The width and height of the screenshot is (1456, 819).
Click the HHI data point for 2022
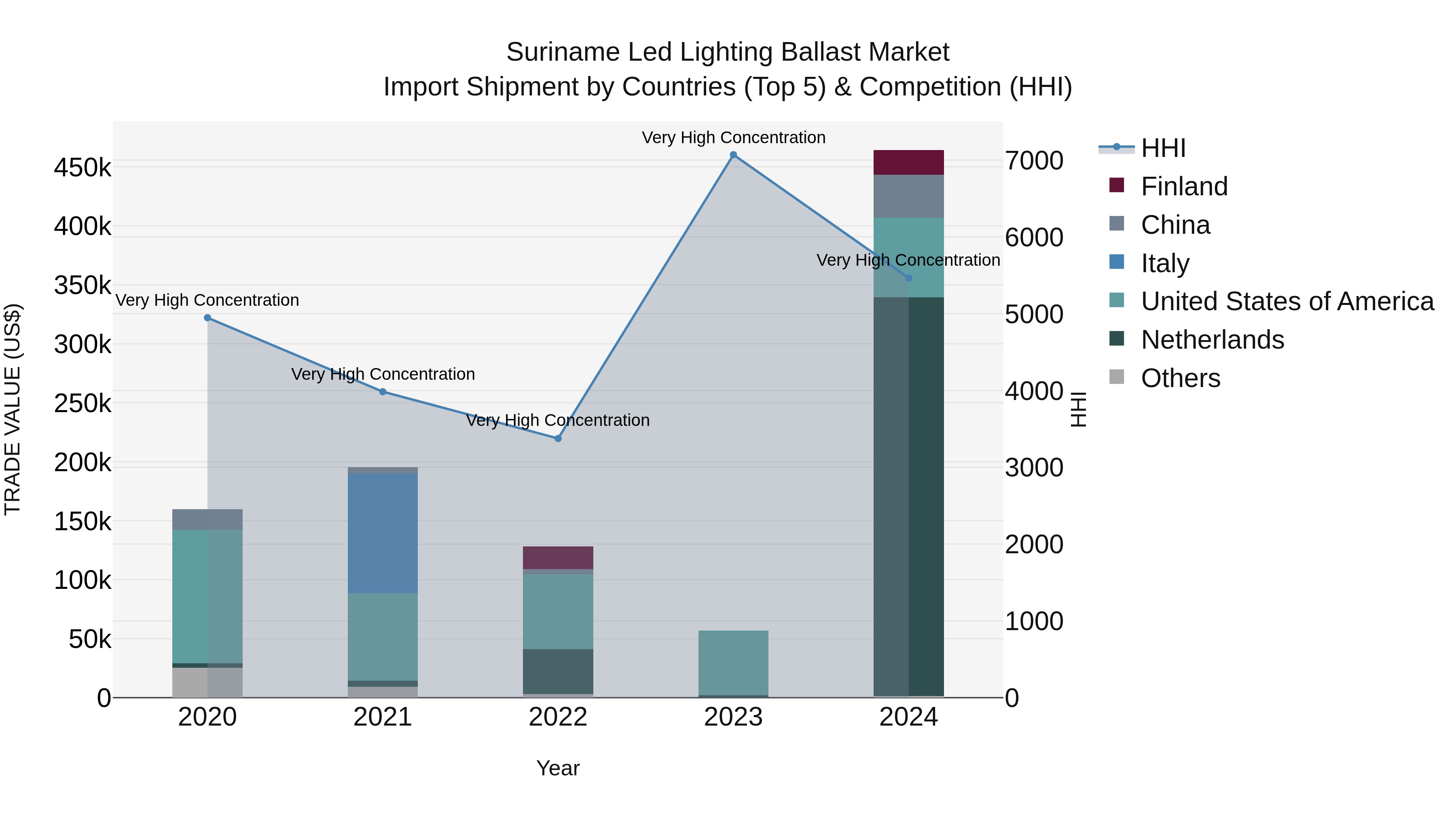558,438
